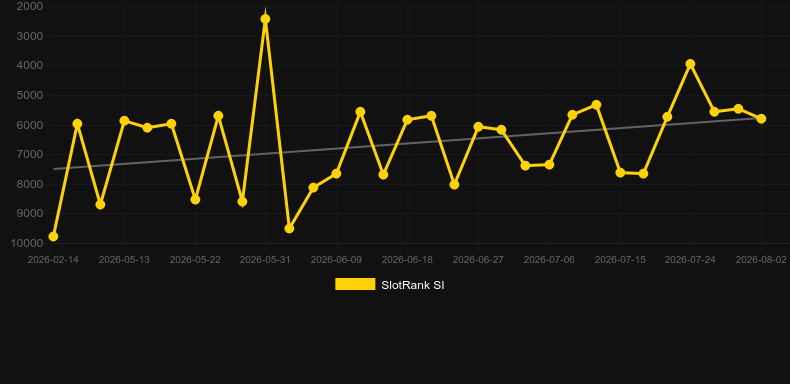
Task: Click the 2026-02-14 x-axis label
Action: tap(53, 260)
